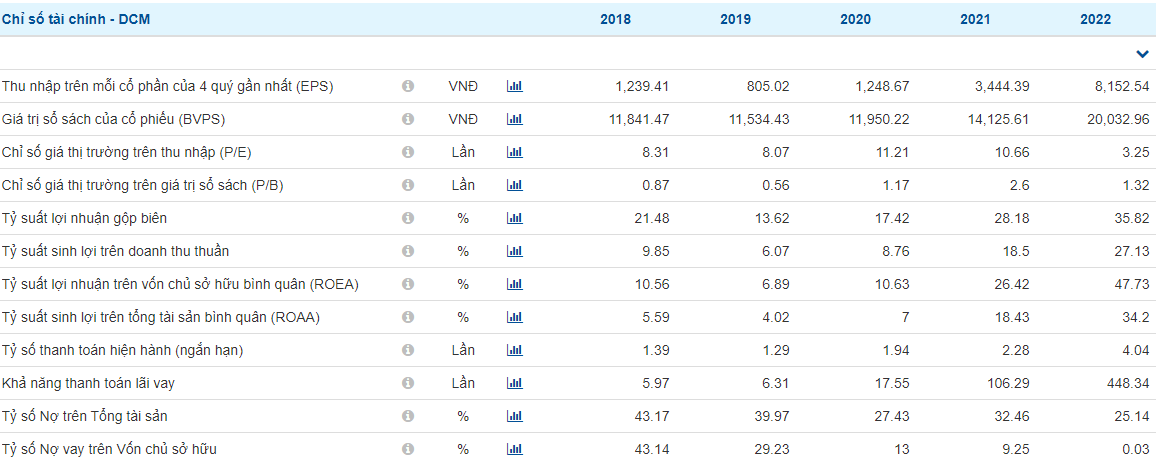Open info icon for Tỷ suất sinh lợi trên doanh thu thuần
The image size is (1156, 467).
click(x=408, y=251)
